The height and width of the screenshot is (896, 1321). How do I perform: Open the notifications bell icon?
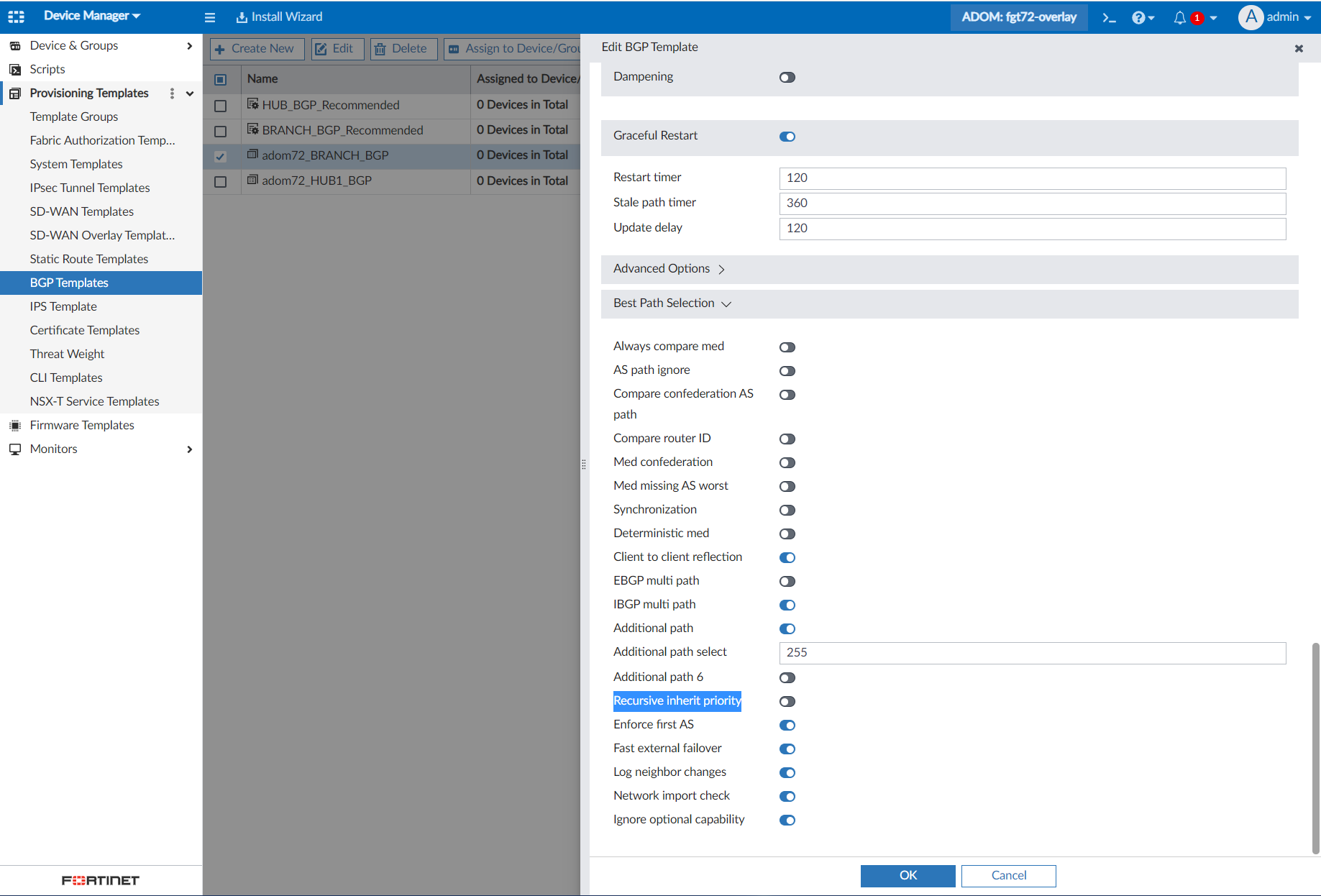pyautogui.click(x=1179, y=17)
